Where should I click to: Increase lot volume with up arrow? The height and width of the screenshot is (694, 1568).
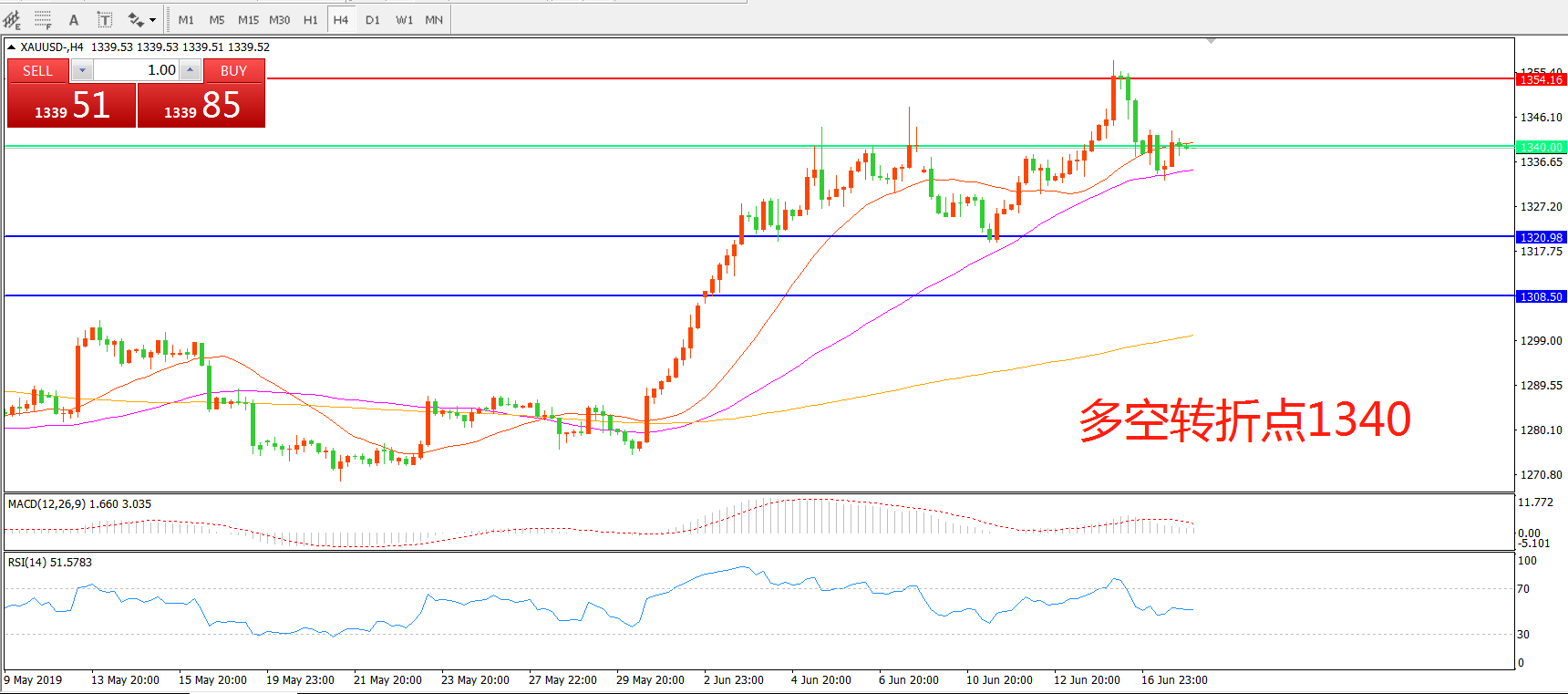pyautogui.click(x=190, y=70)
